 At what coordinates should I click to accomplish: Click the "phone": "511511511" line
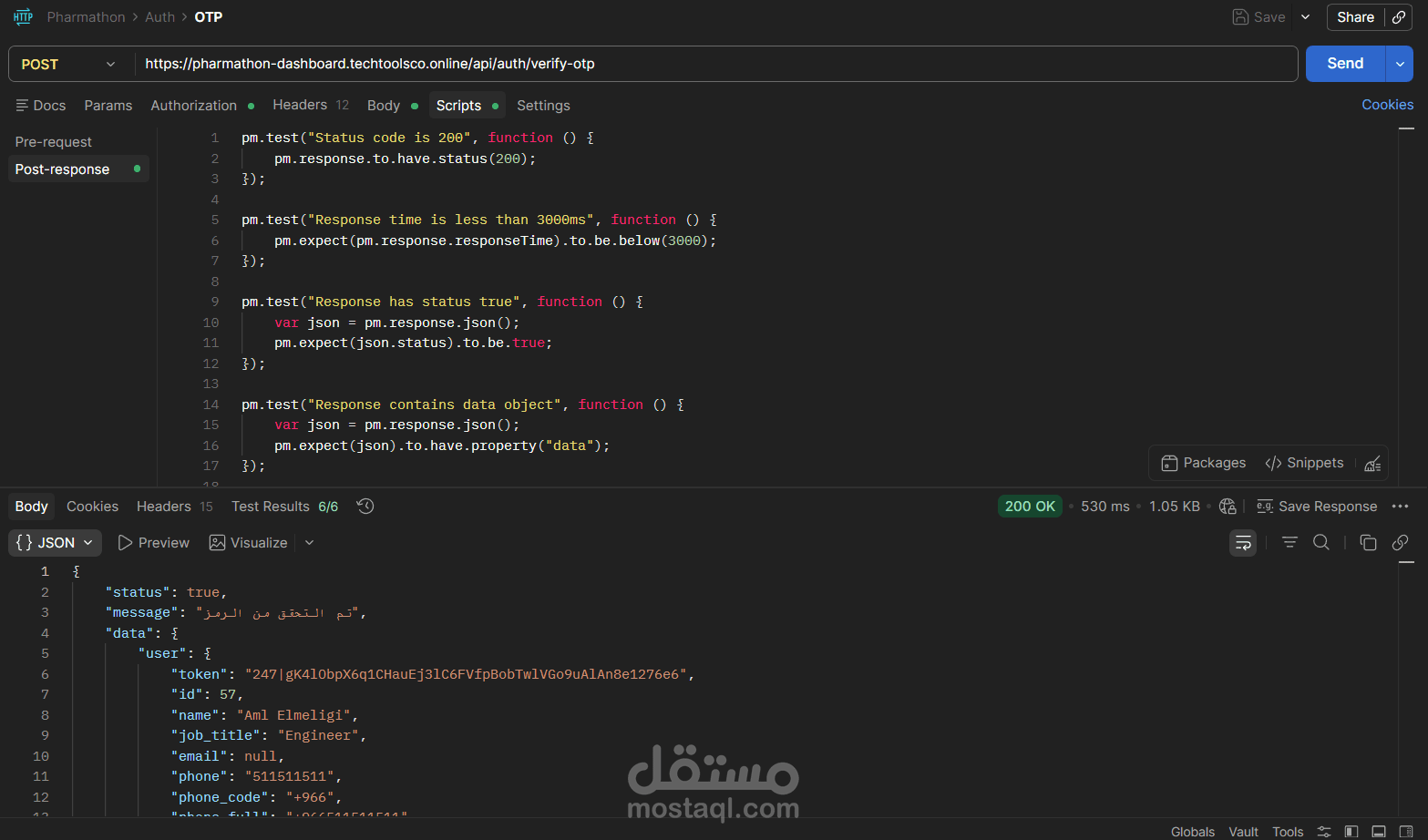point(257,776)
